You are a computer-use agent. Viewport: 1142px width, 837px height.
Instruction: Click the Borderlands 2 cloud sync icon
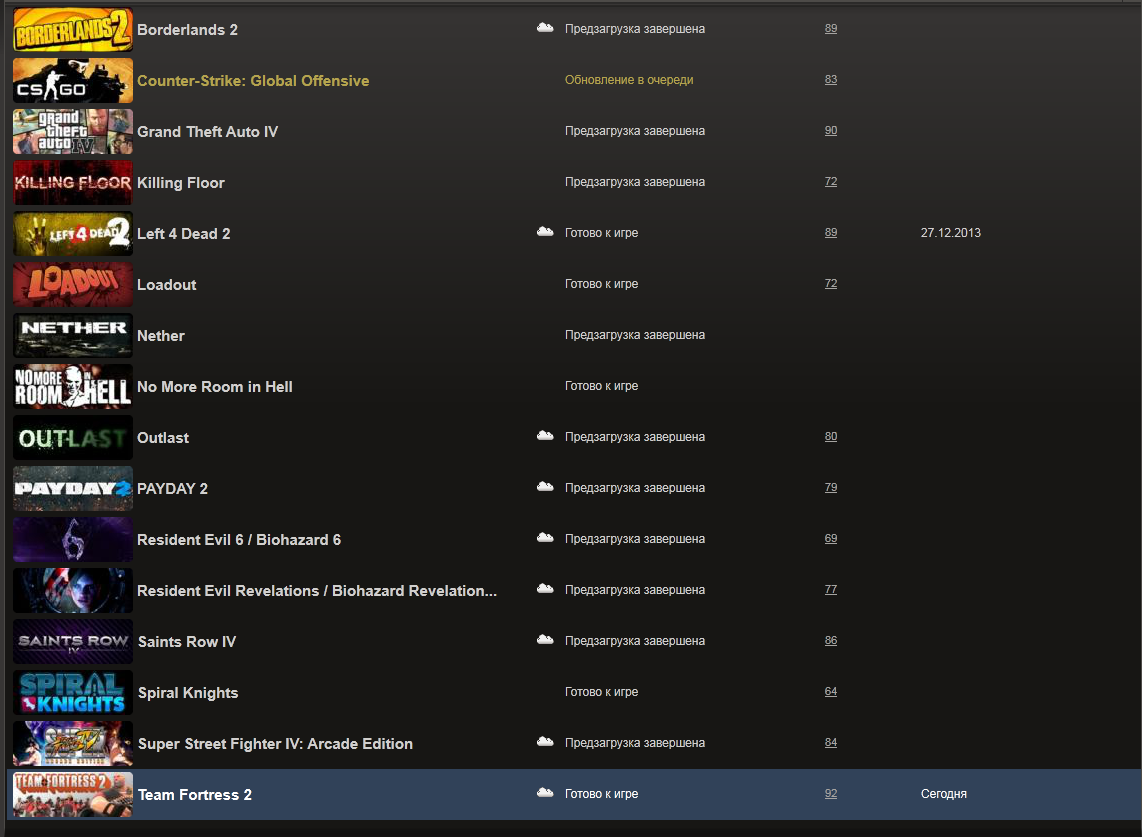click(x=545, y=28)
